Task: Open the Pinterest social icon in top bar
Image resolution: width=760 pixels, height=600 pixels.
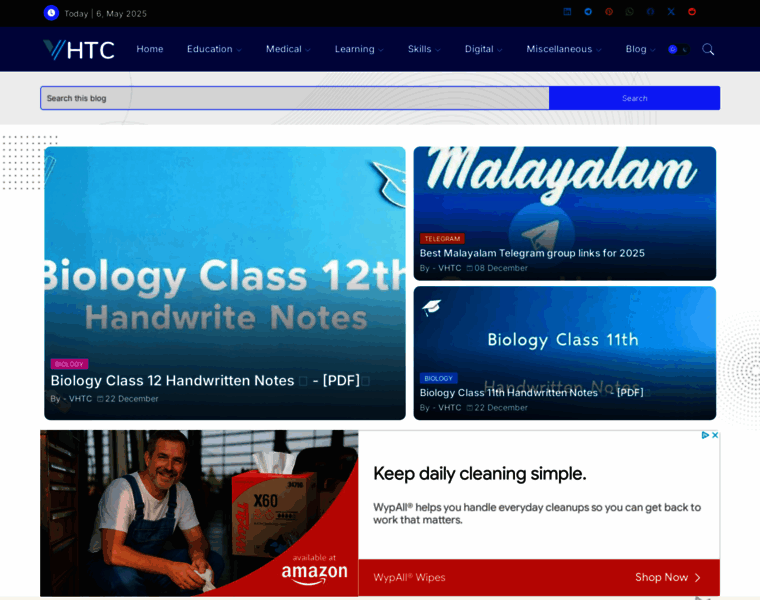Action: tap(609, 12)
